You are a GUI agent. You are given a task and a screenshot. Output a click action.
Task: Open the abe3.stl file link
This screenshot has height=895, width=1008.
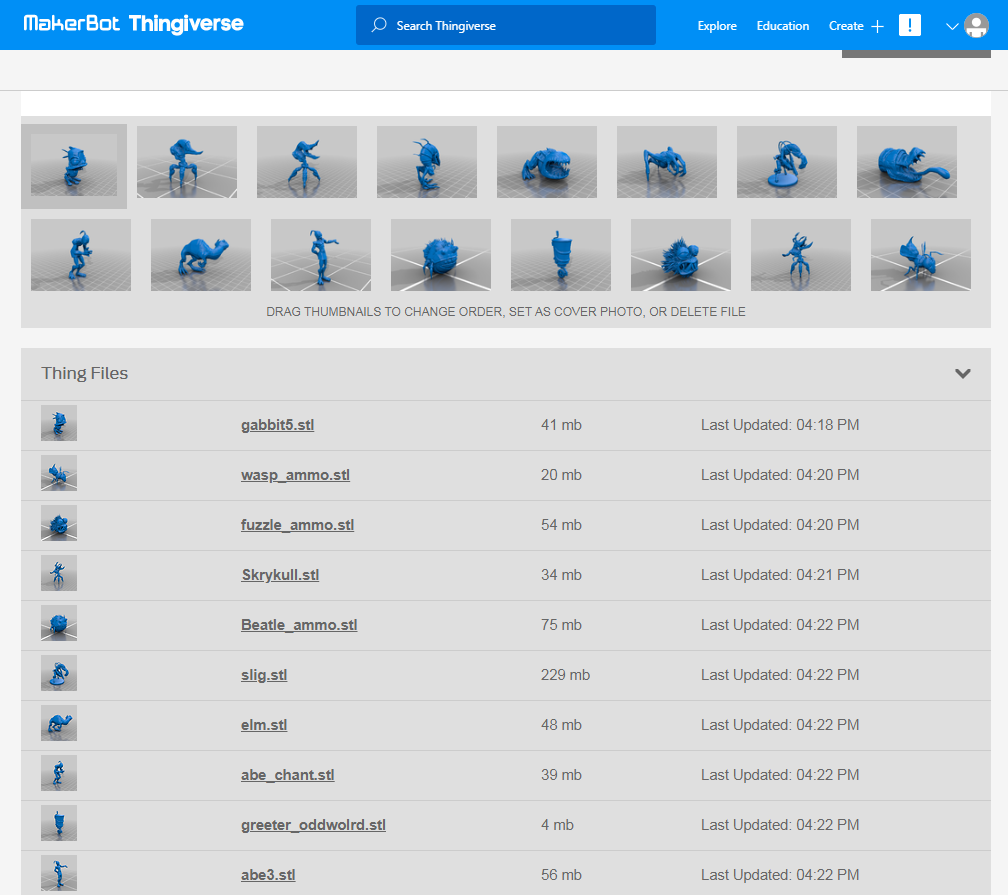coord(268,875)
